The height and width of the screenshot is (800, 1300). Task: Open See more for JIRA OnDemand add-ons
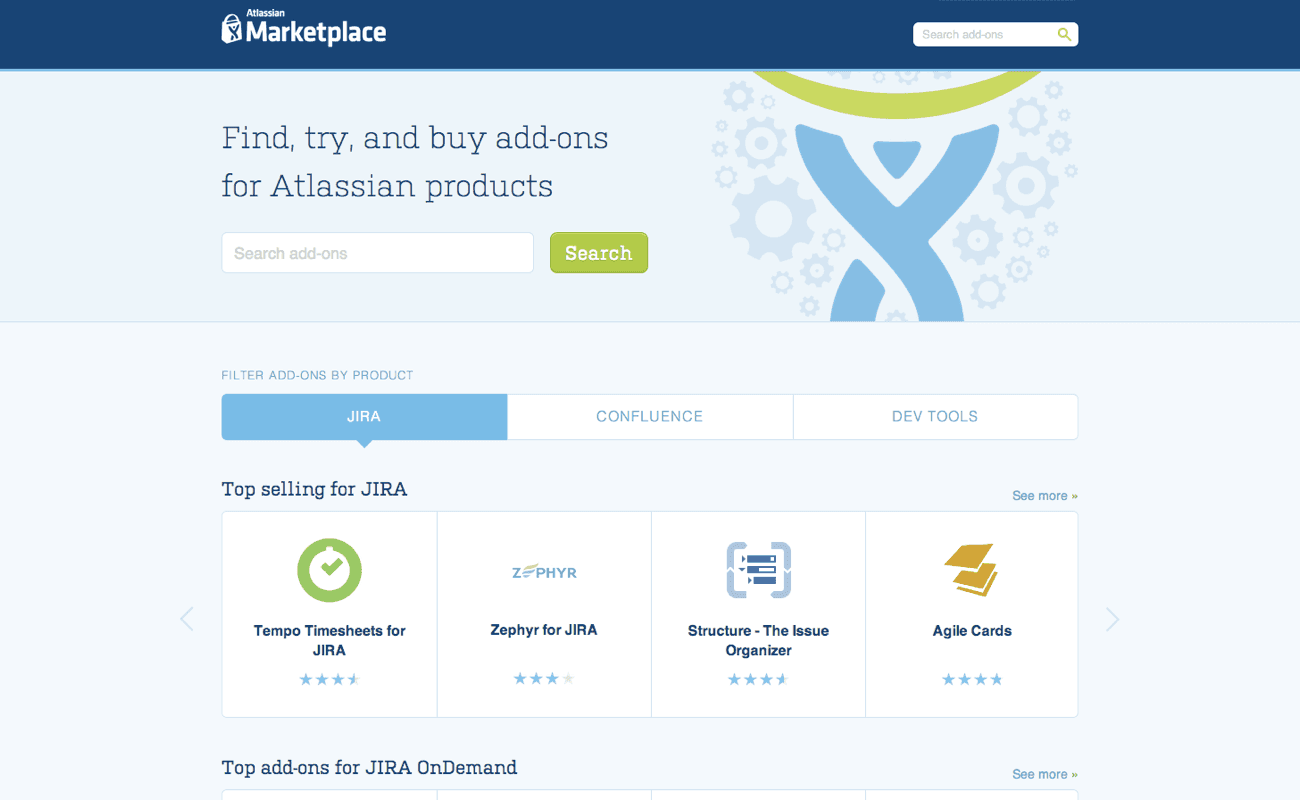1045,774
